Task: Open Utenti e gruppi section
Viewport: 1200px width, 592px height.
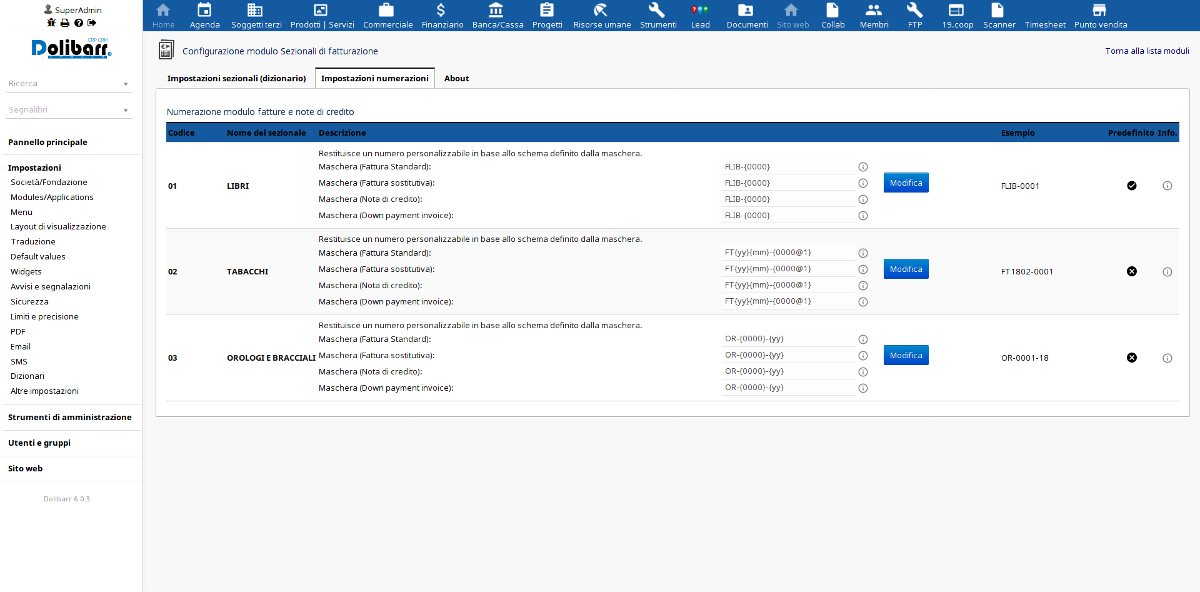Action: 39,442
